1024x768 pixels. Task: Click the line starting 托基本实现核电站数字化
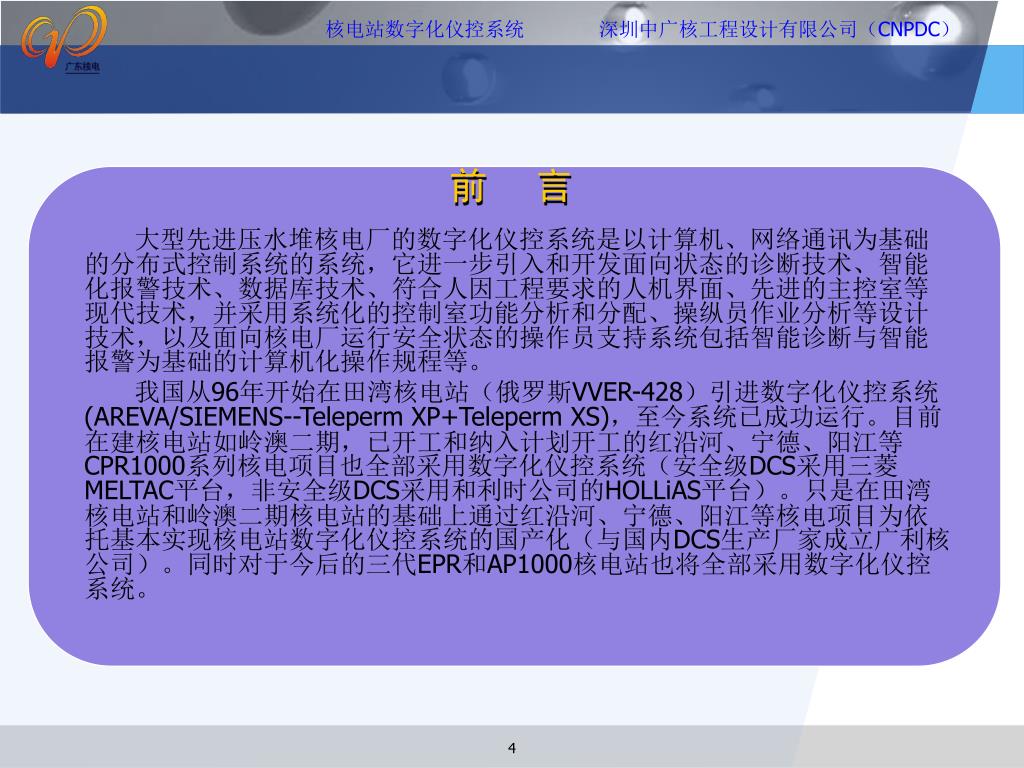[517, 539]
